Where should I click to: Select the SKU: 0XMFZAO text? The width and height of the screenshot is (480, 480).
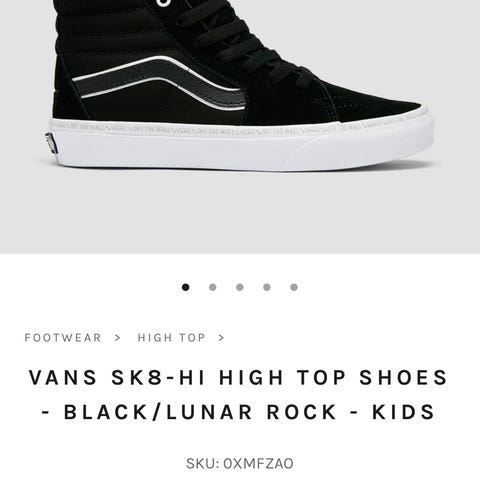tap(240, 463)
